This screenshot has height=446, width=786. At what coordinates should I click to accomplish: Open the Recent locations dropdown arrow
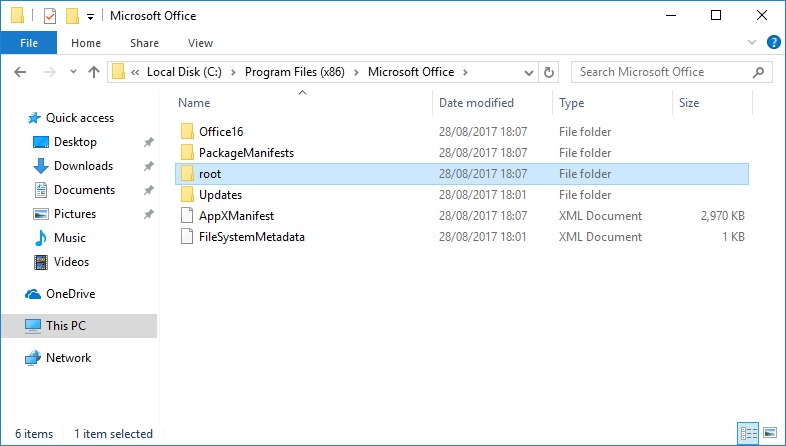point(73,72)
